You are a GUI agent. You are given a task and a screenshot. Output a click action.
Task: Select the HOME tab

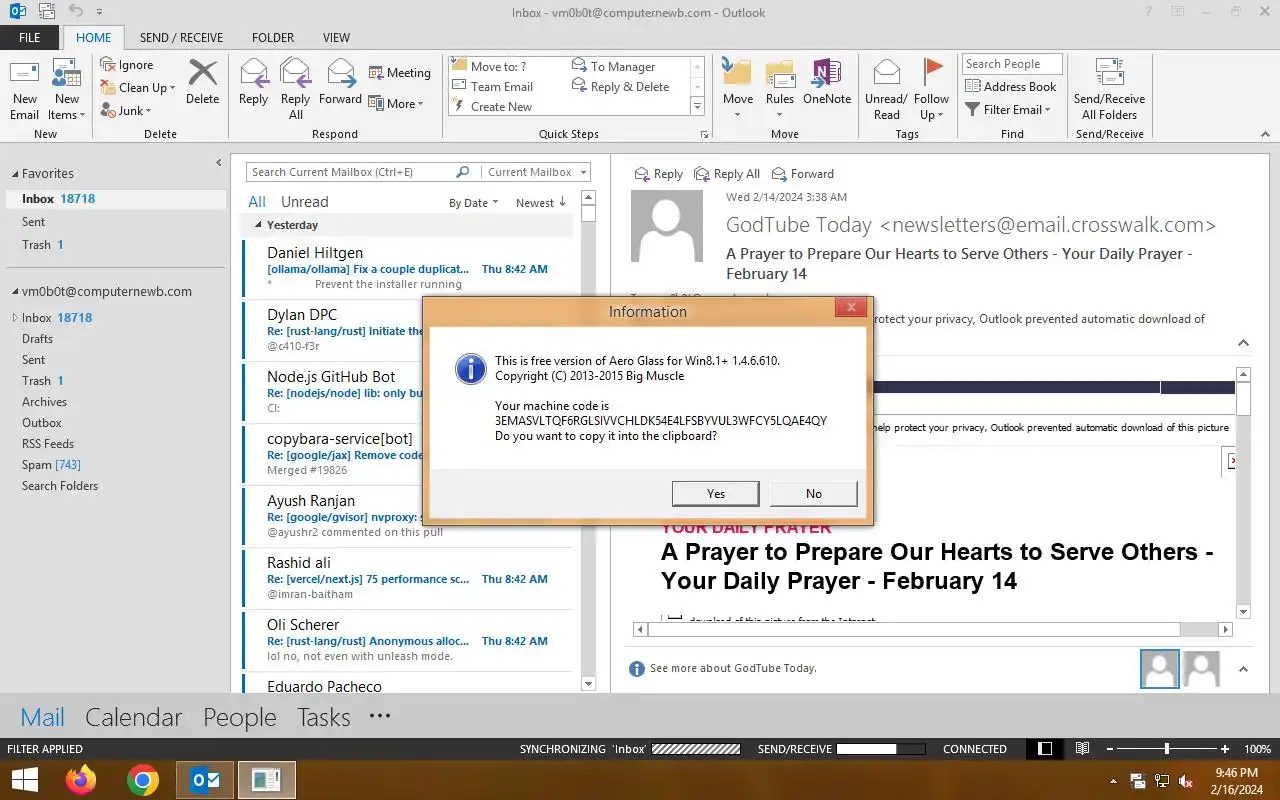click(94, 38)
